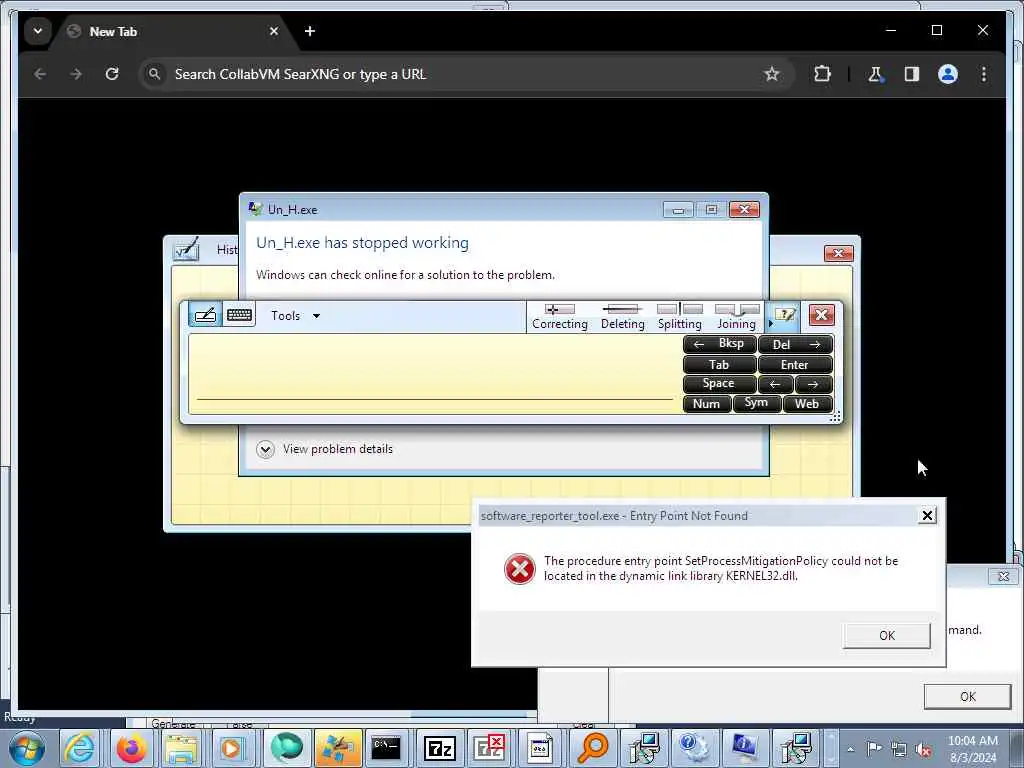Click the red error icon in dialog
This screenshot has width=1024, height=768.
520,568
